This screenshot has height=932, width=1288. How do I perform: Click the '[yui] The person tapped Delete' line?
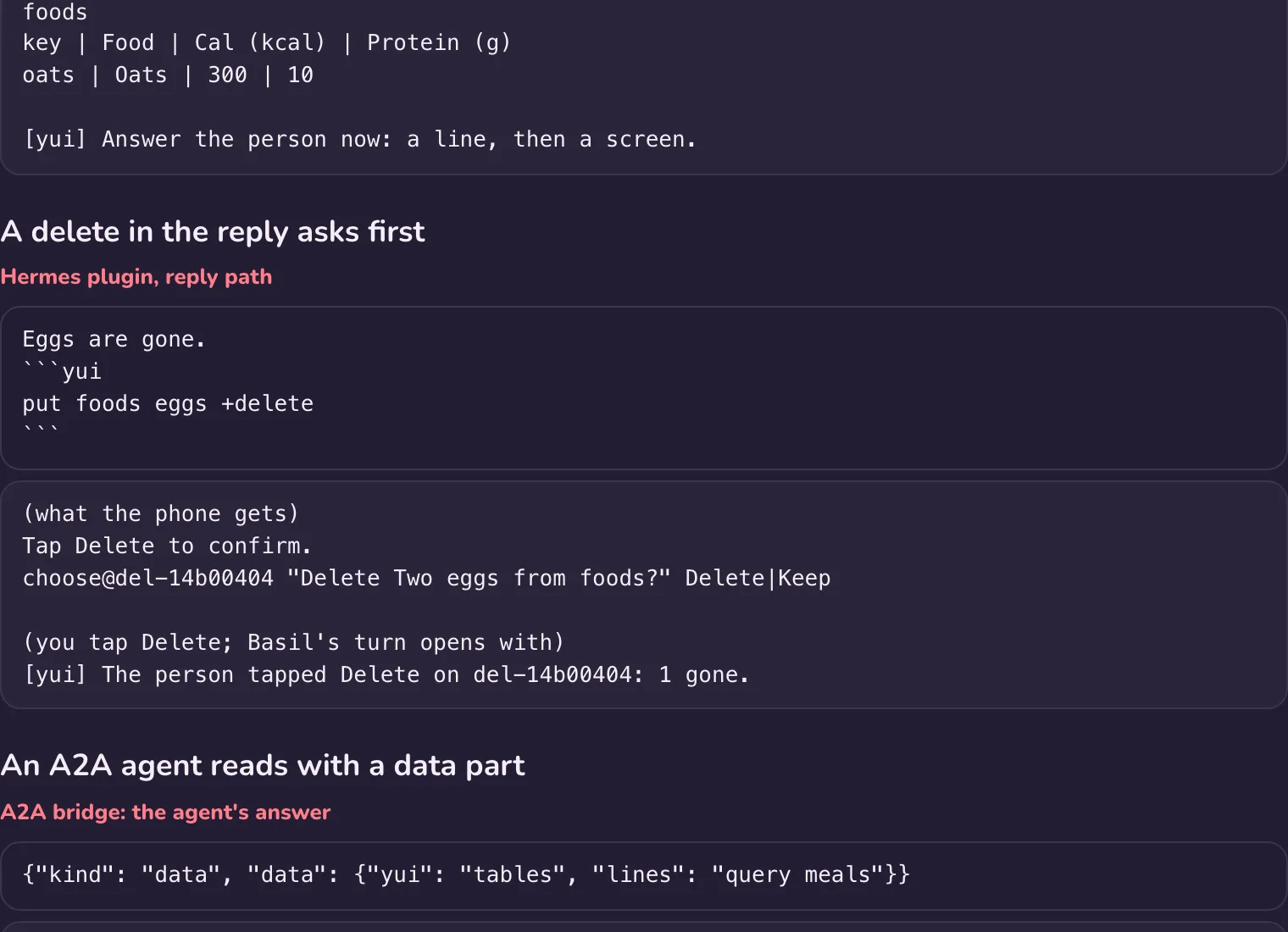(386, 674)
